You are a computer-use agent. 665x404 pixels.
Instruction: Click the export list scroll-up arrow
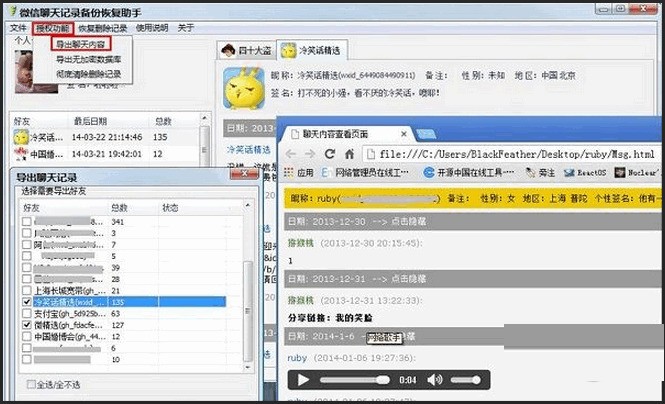[x=248, y=206]
